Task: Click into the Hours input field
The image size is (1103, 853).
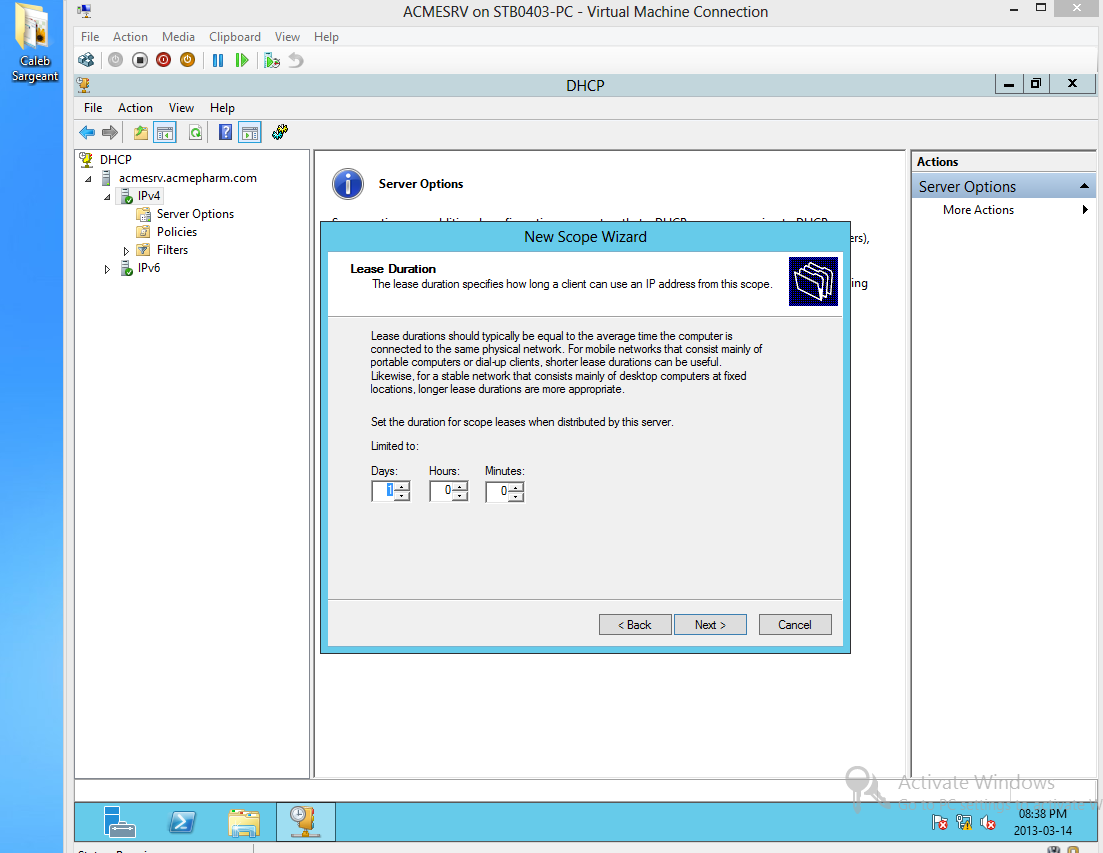Action: coord(441,491)
